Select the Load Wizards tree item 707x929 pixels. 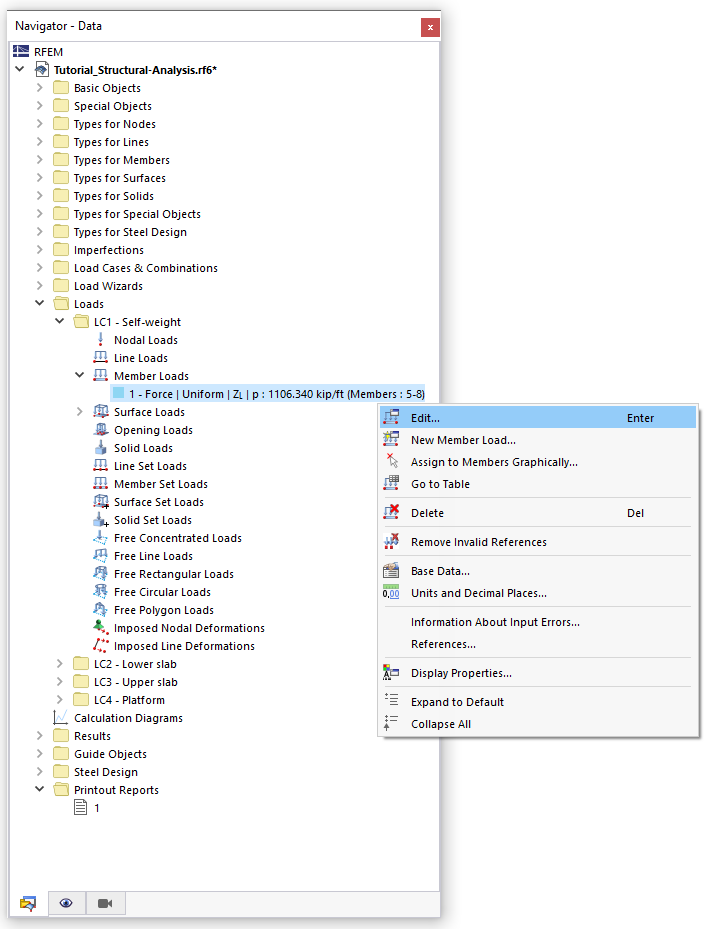pyautogui.click(x=108, y=286)
